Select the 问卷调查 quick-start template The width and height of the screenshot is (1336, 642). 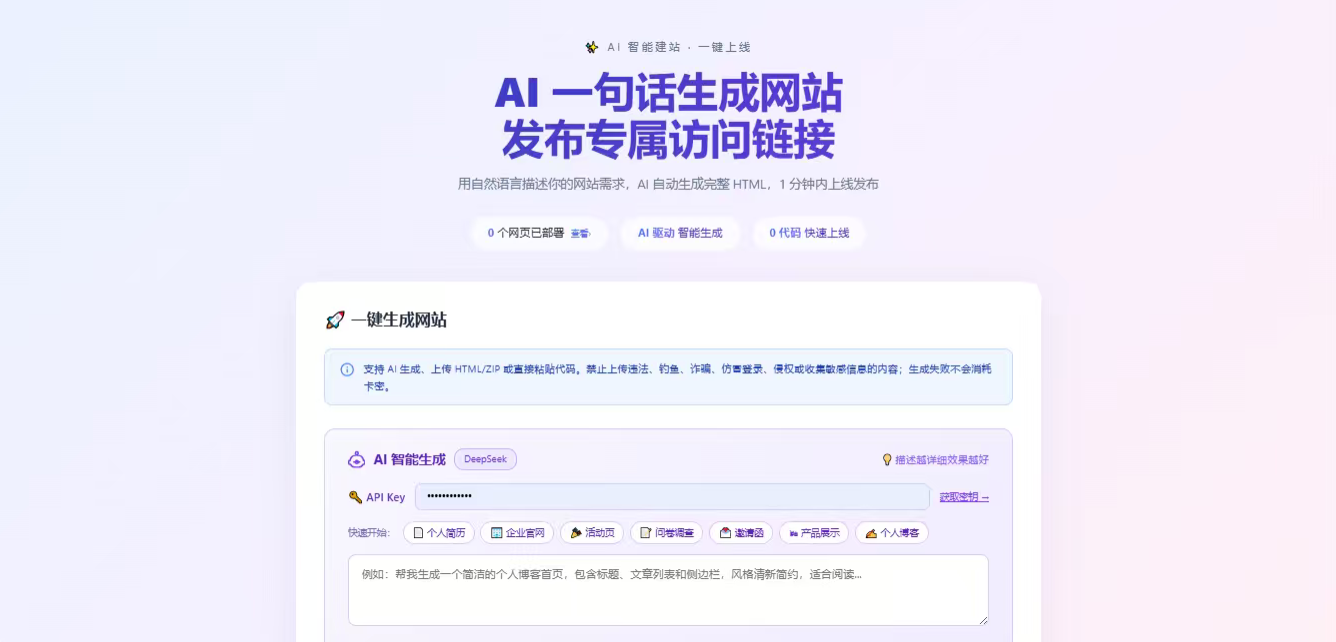666,533
